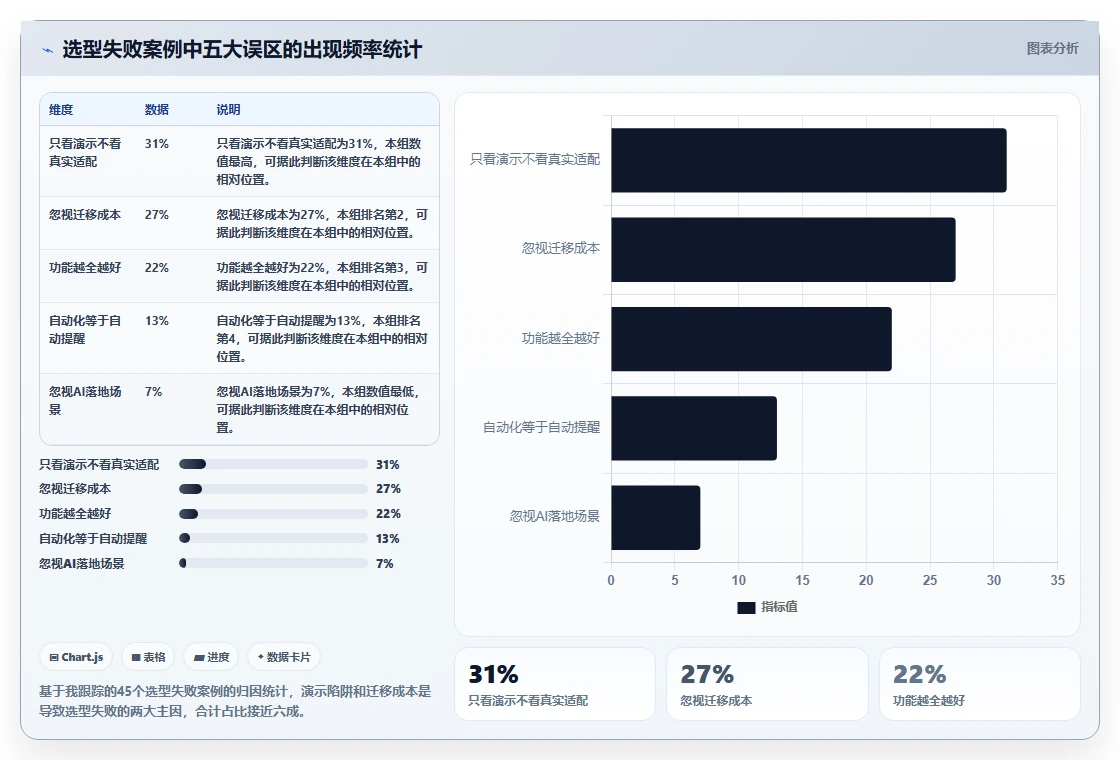Open the 27% stat card

tap(767, 684)
